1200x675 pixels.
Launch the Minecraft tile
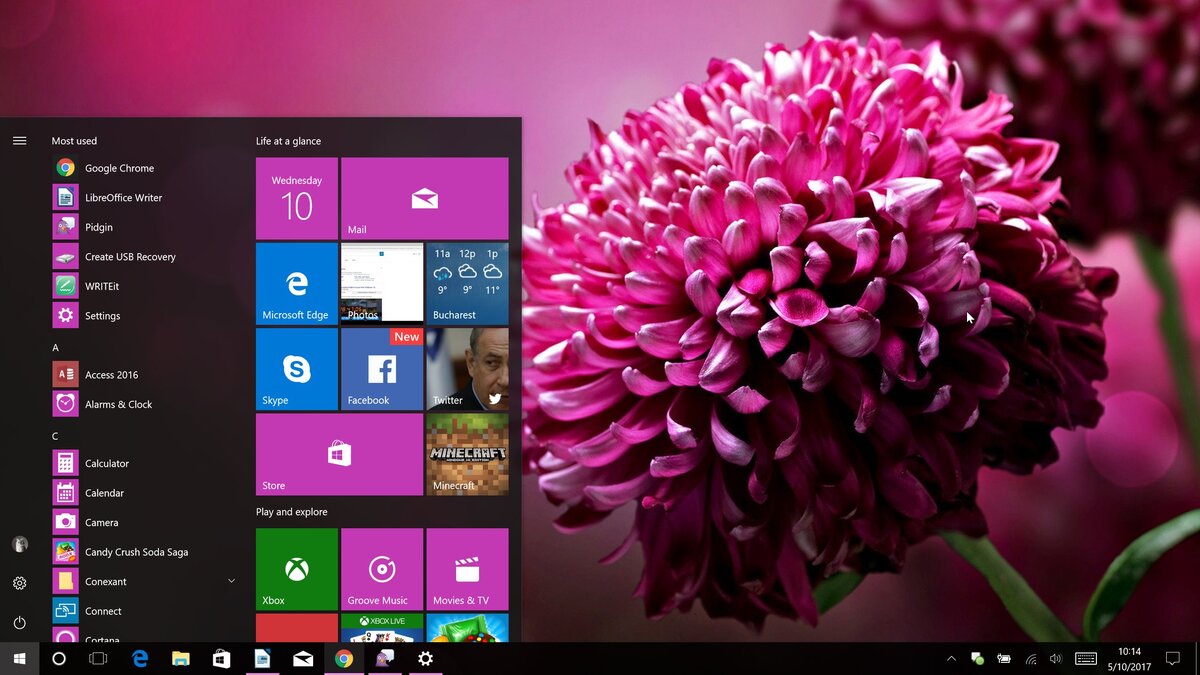click(467, 454)
